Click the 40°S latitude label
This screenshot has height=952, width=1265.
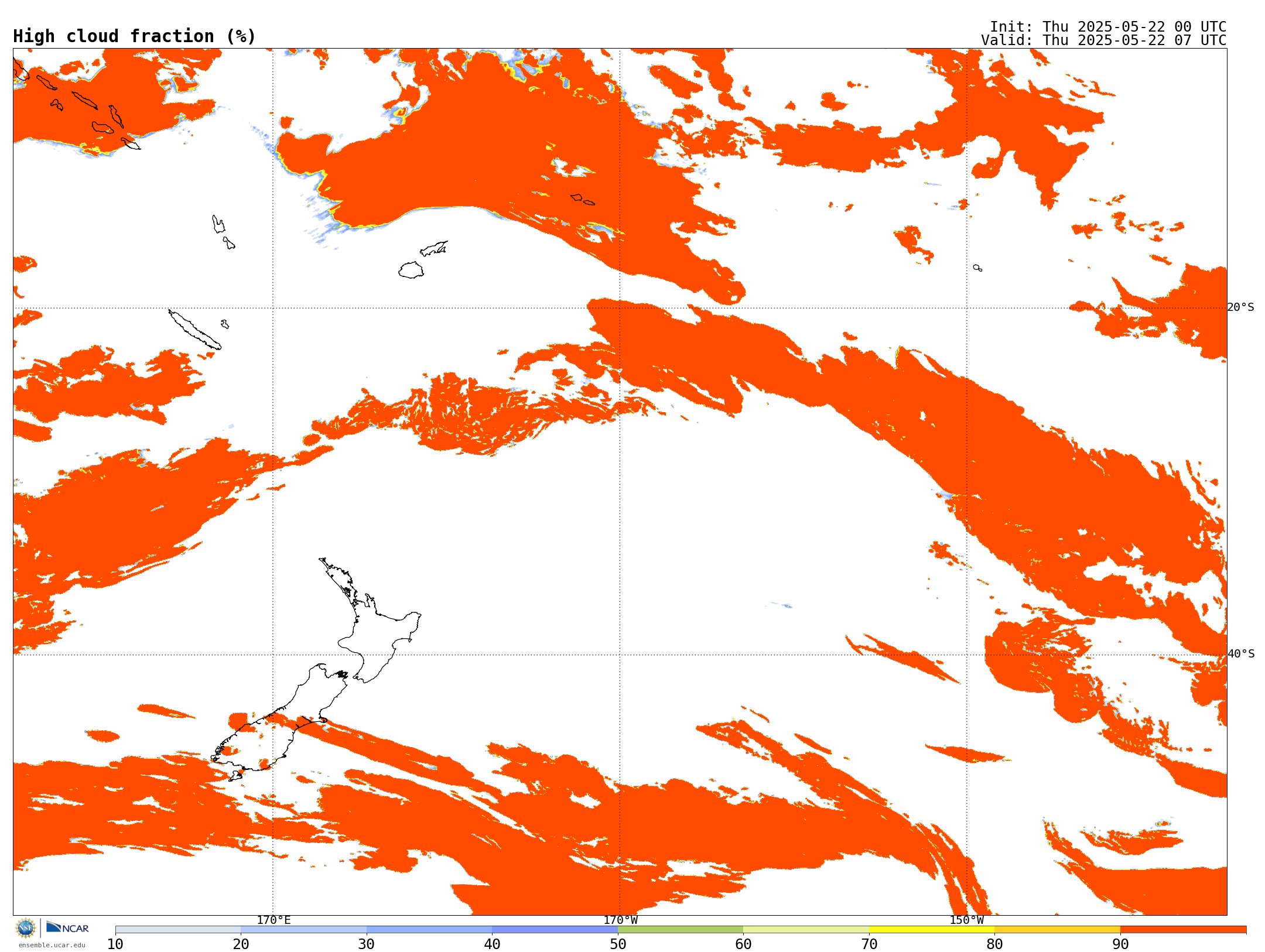(1240, 654)
